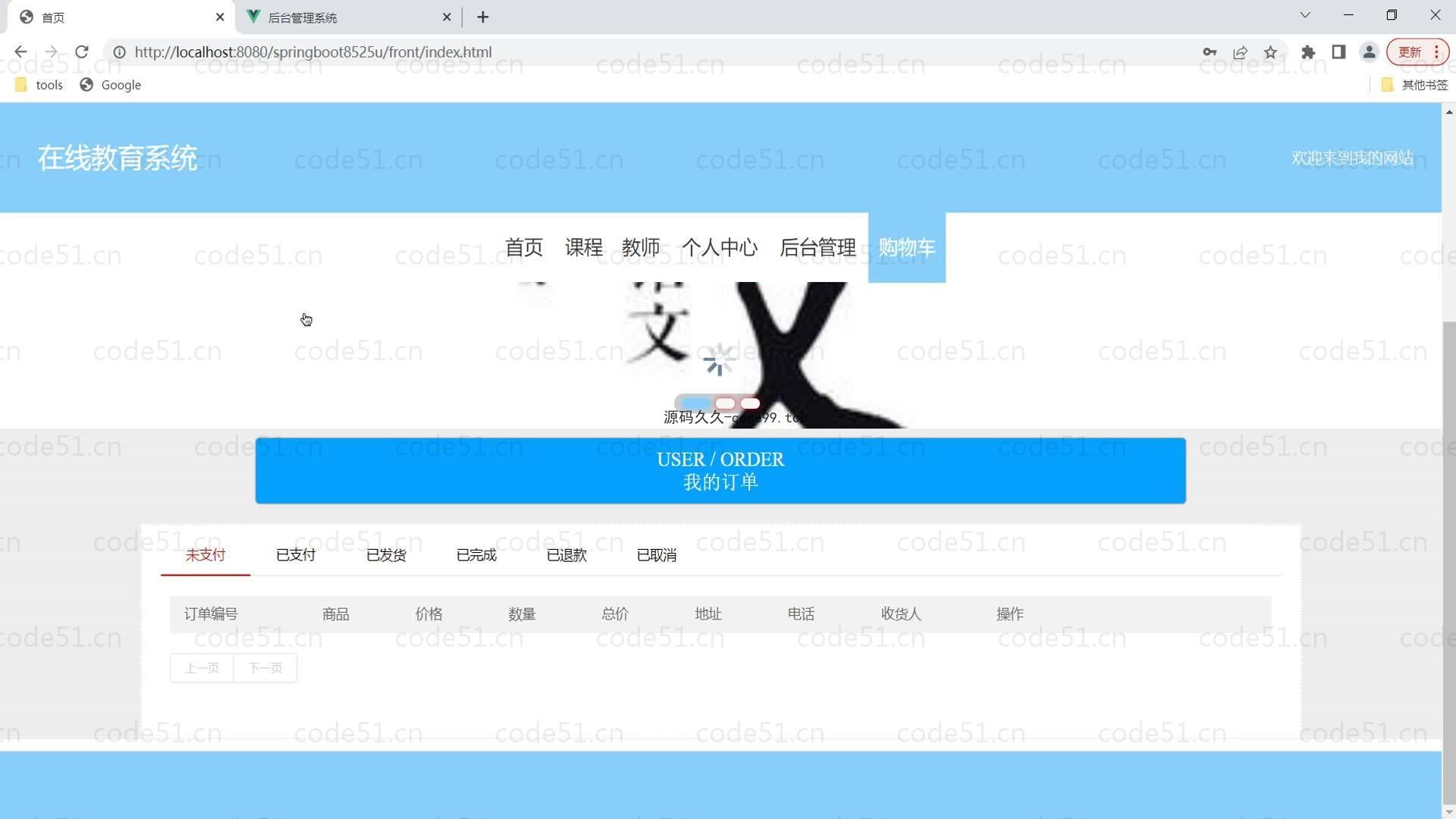View site information icon in address bar
Screen dimensions: 1456x819
[x=119, y=52]
